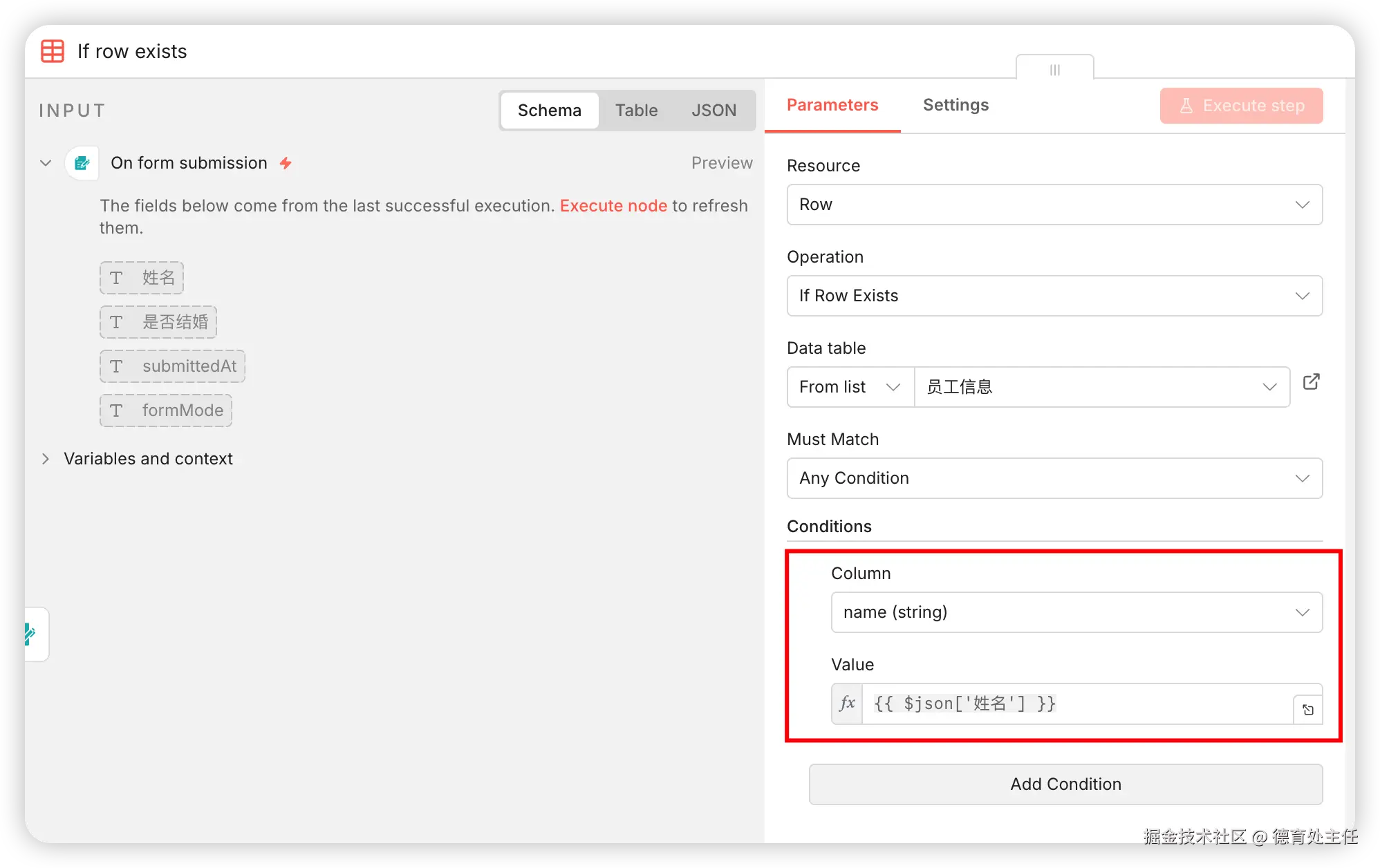Expand Variables and context
This screenshot has height=868, width=1380.
click(46, 459)
